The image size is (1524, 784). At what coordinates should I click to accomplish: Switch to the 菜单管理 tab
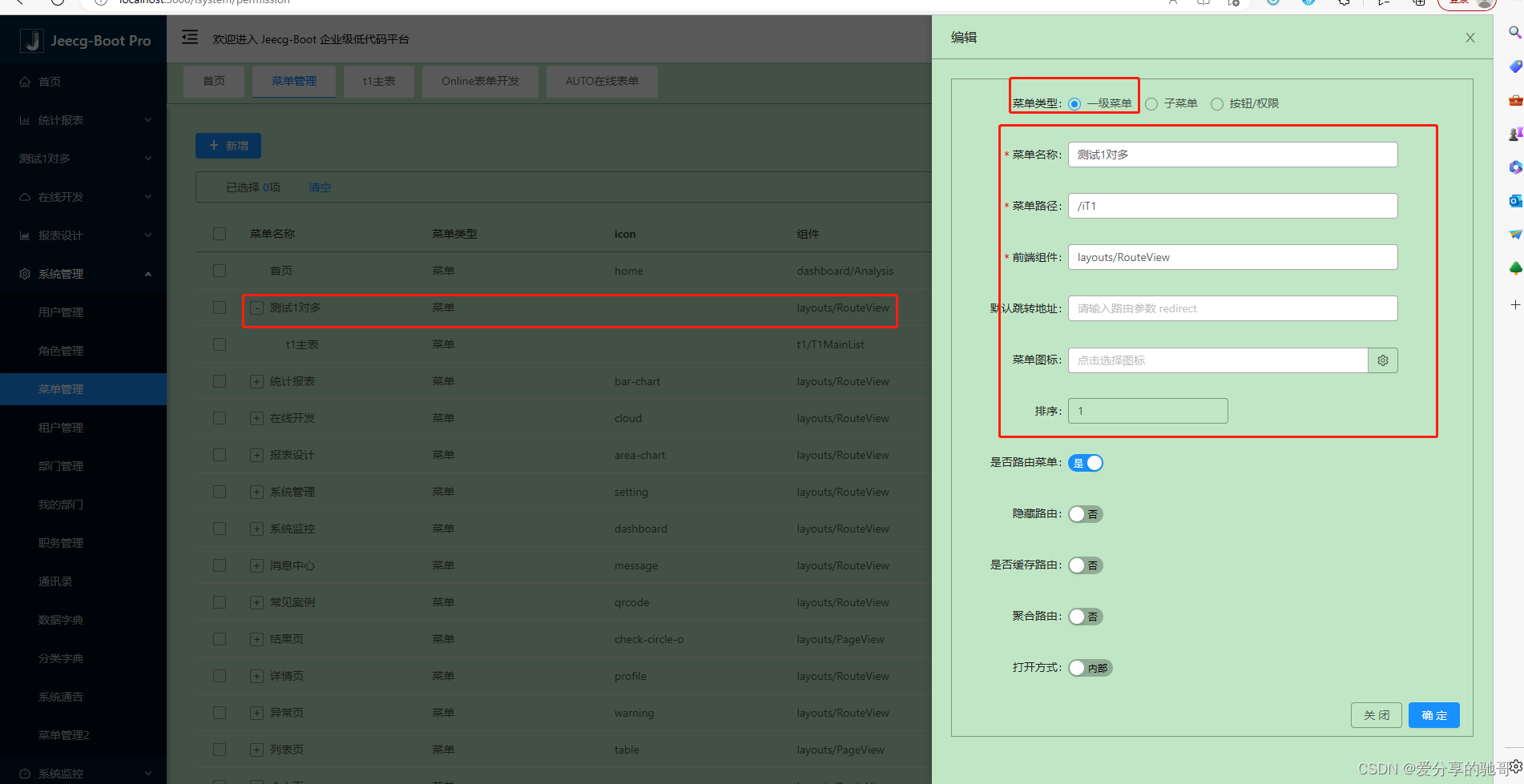[294, 81]
